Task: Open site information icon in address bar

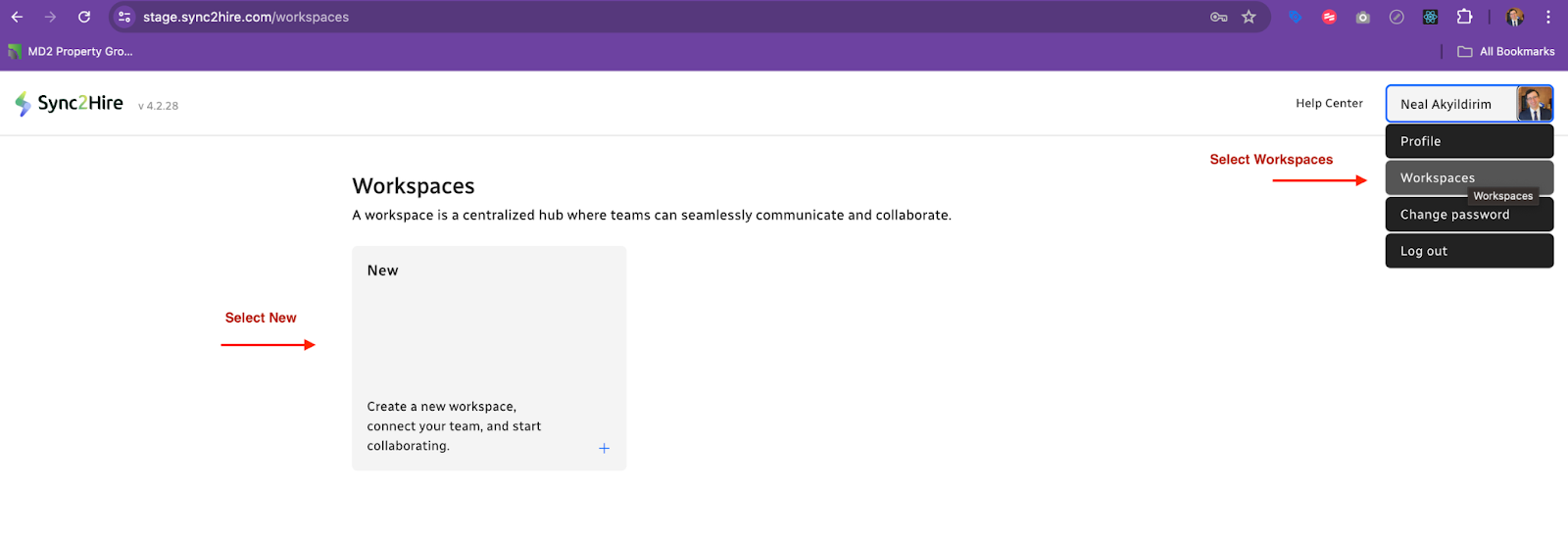Action: click(124, 17)
